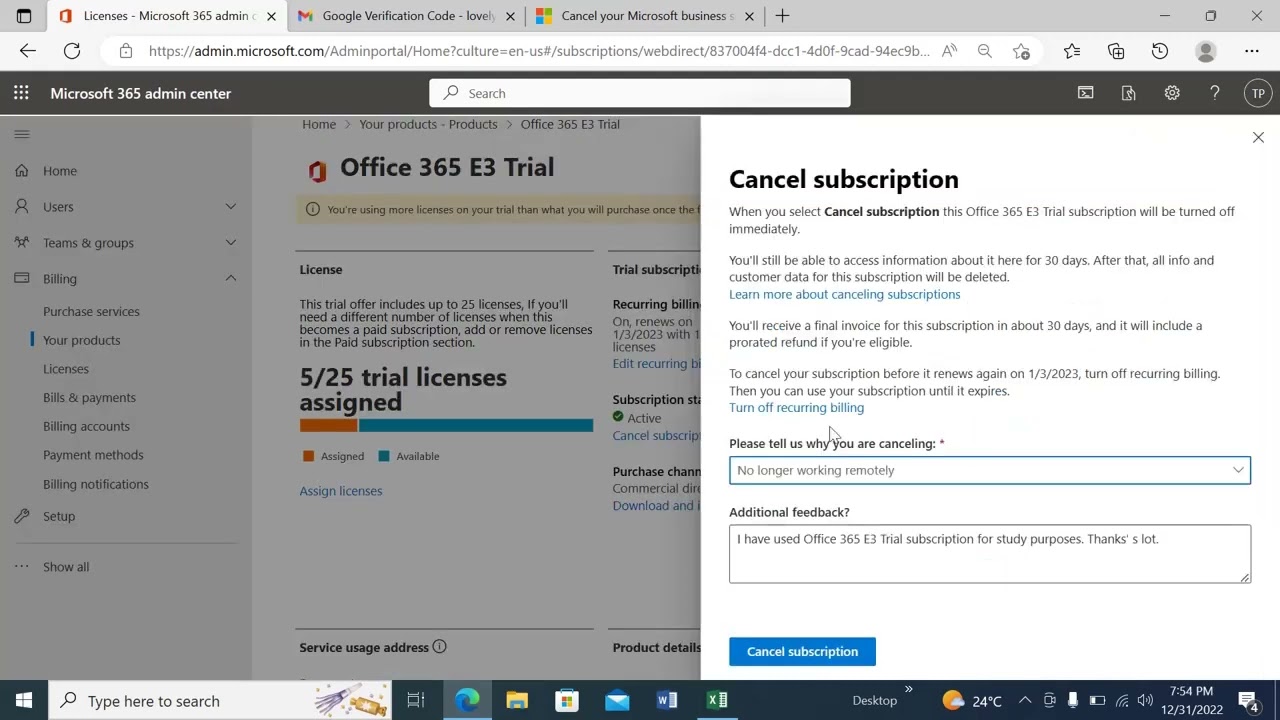Click the weather 24°C taskbar widget
Image resolution: width=1280 pixels, height=720 pixels.
coord(972,700)
